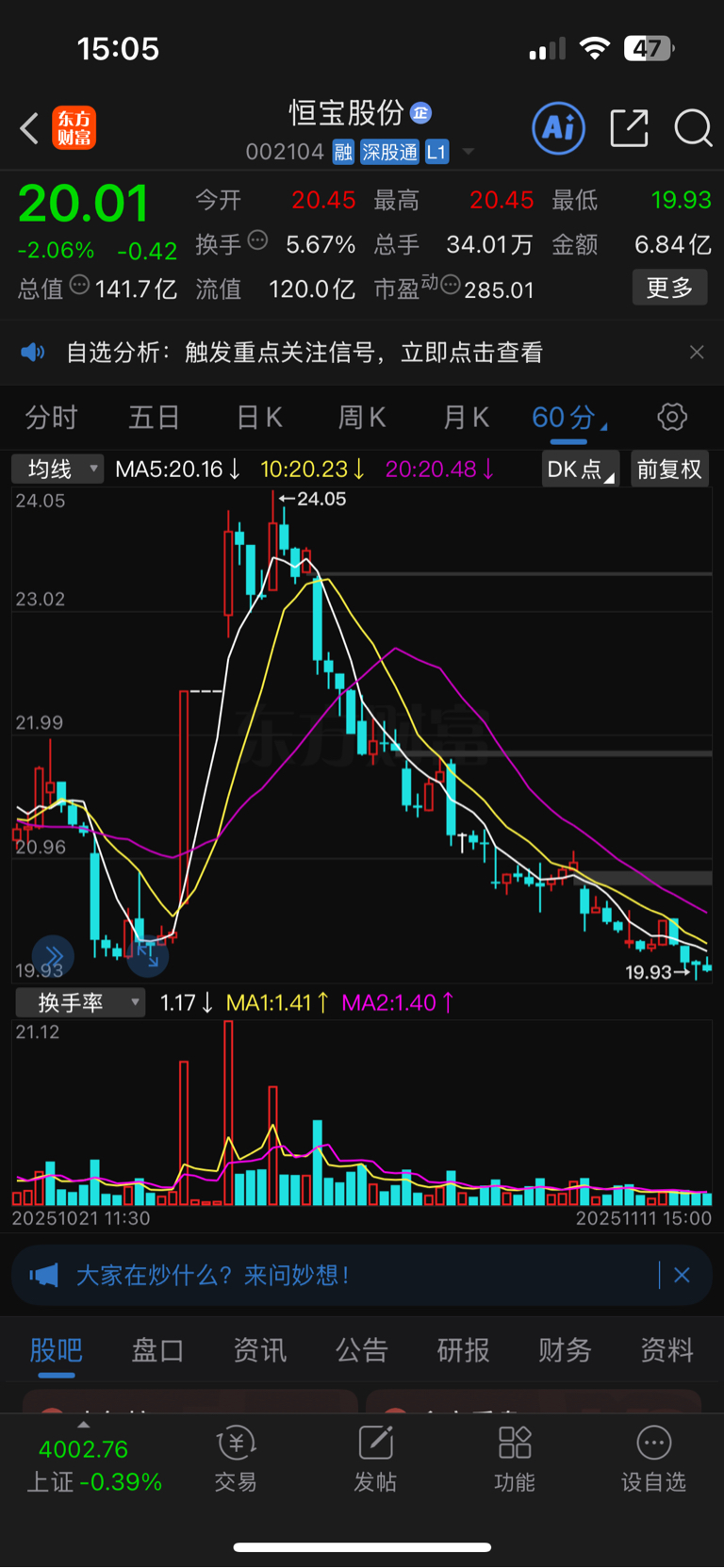Expand stock title dropdown arrow

[x=468, y=152]
